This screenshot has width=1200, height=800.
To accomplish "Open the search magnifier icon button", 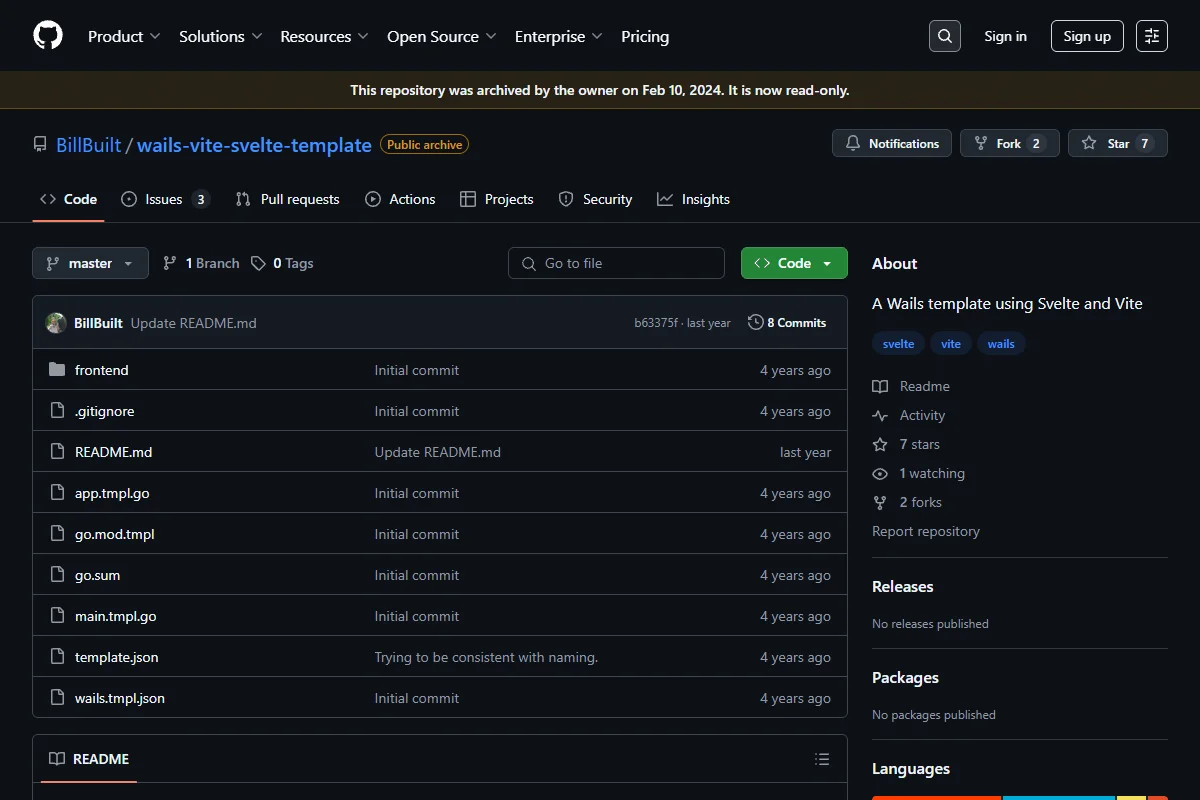I will click(x=944, y=36).
